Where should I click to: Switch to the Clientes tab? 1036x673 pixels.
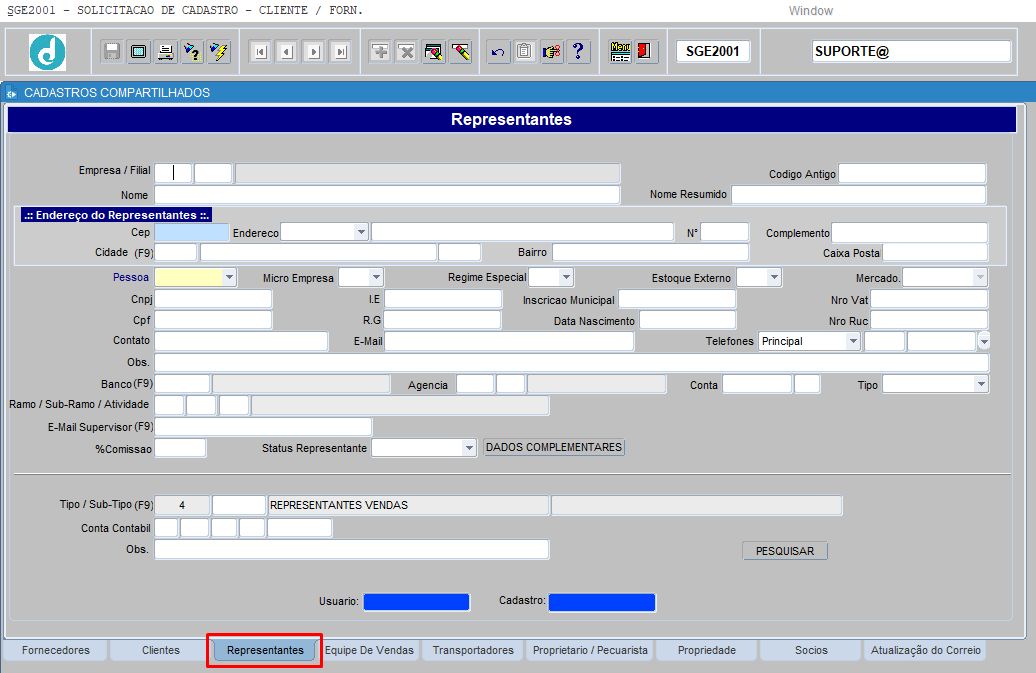click(x=161, y=651)
